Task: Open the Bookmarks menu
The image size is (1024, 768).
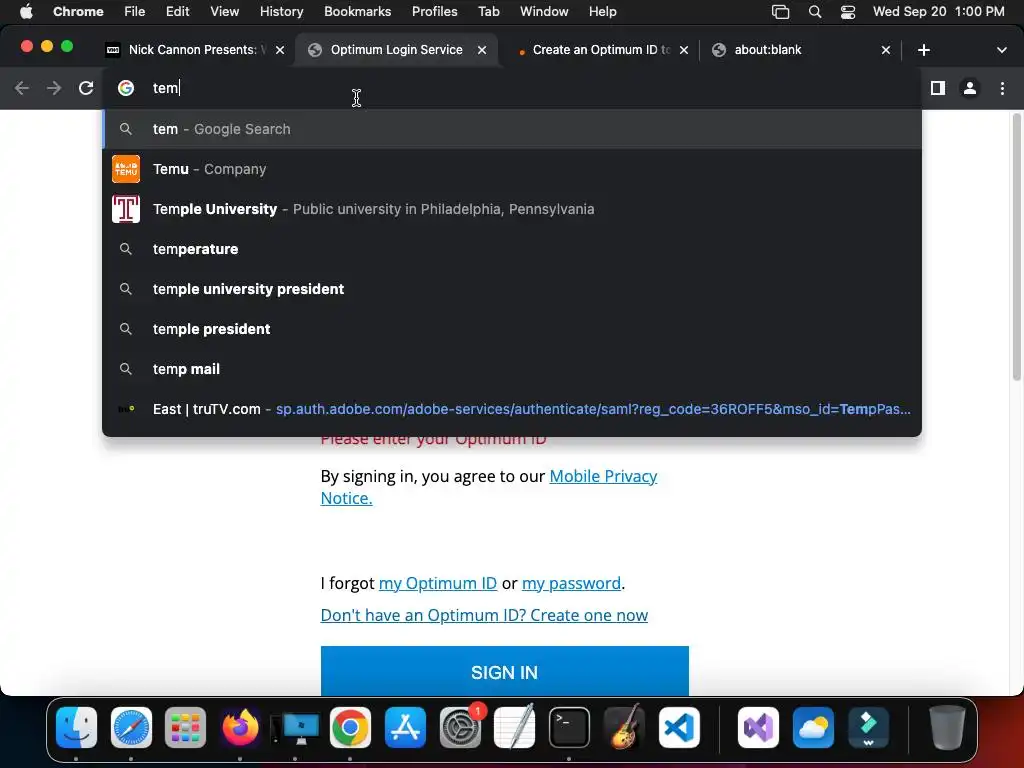Action: coord(357,12)
